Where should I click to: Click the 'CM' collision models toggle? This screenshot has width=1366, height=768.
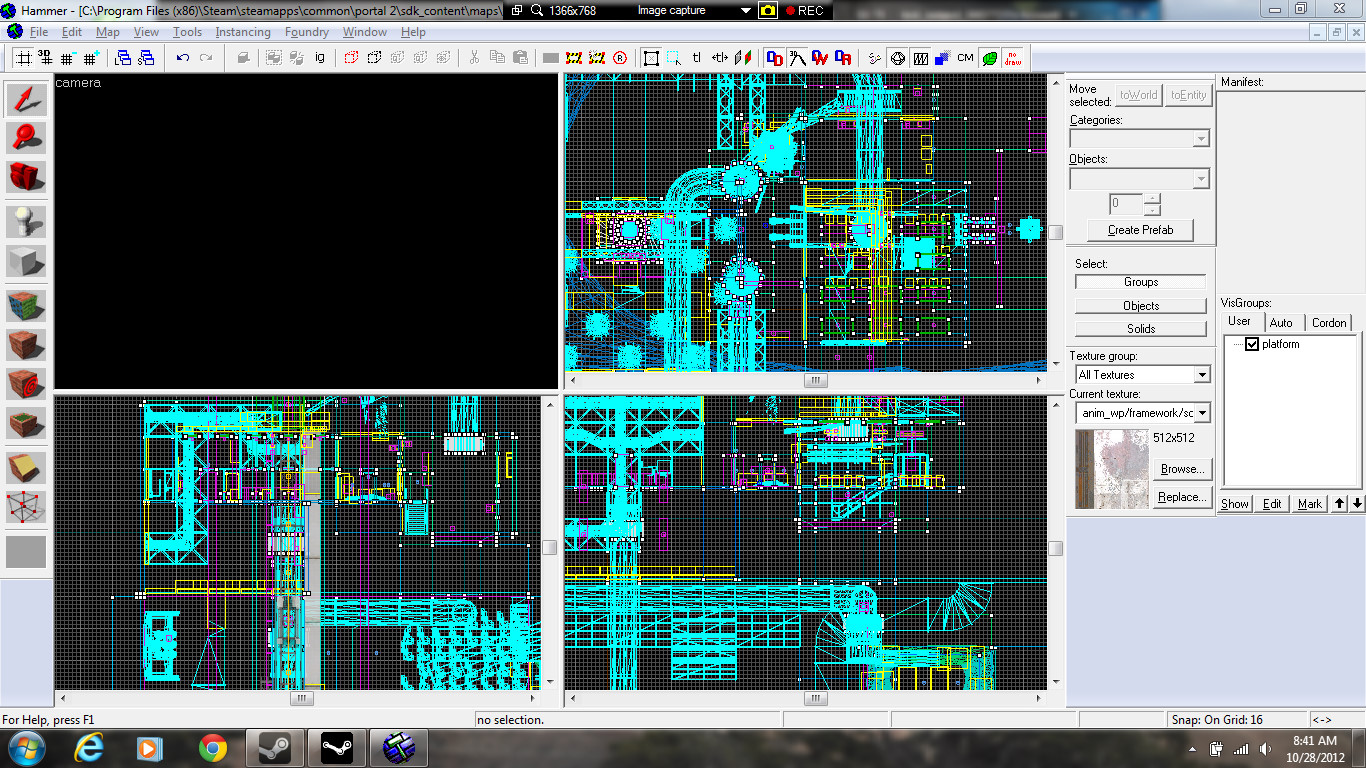965,58
